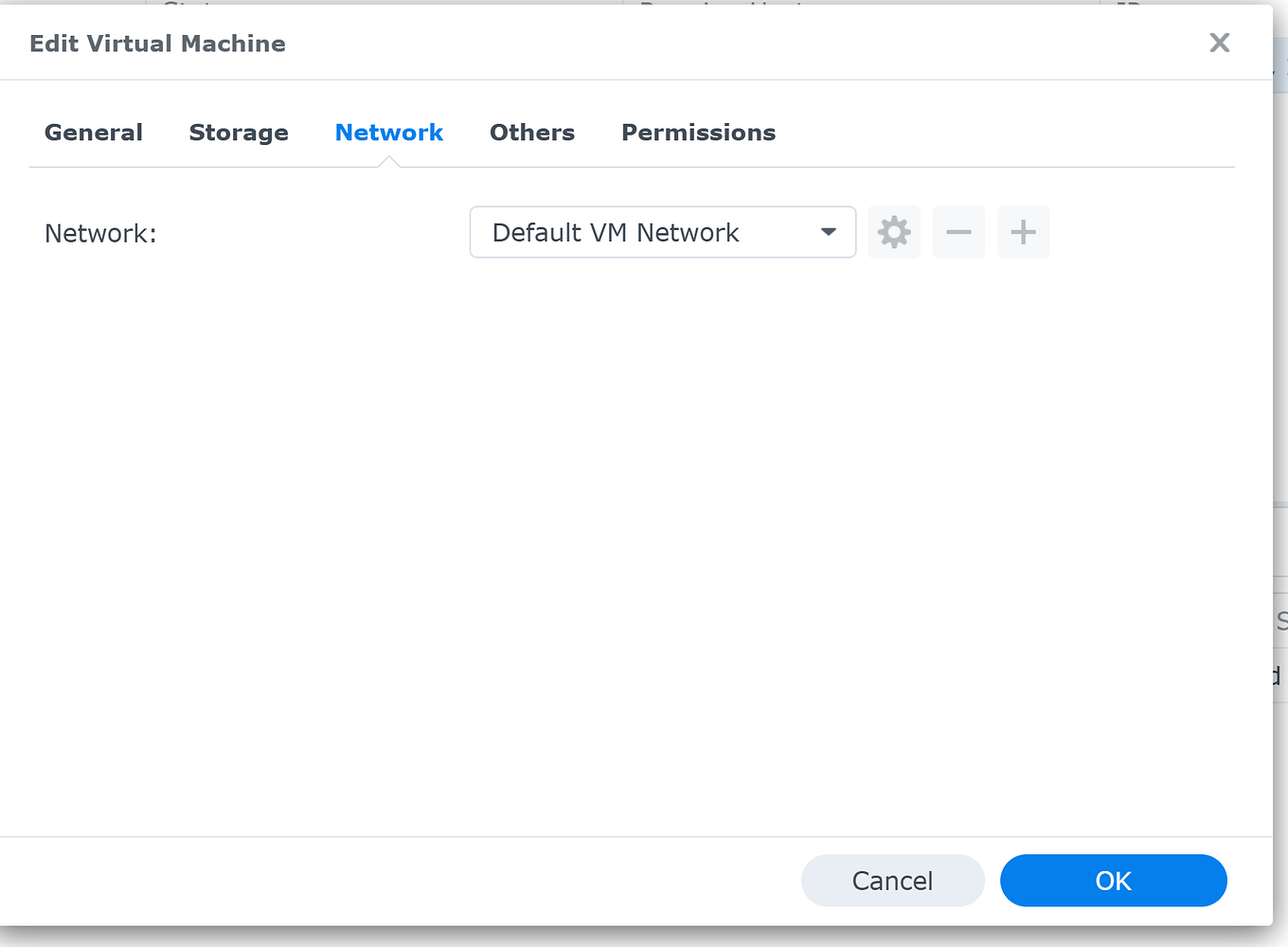The image size is (1288, 947).
Task: Click the "Edit Virtual Machine" dialog title
Action: pyautogui.click(x=157, y=44)
